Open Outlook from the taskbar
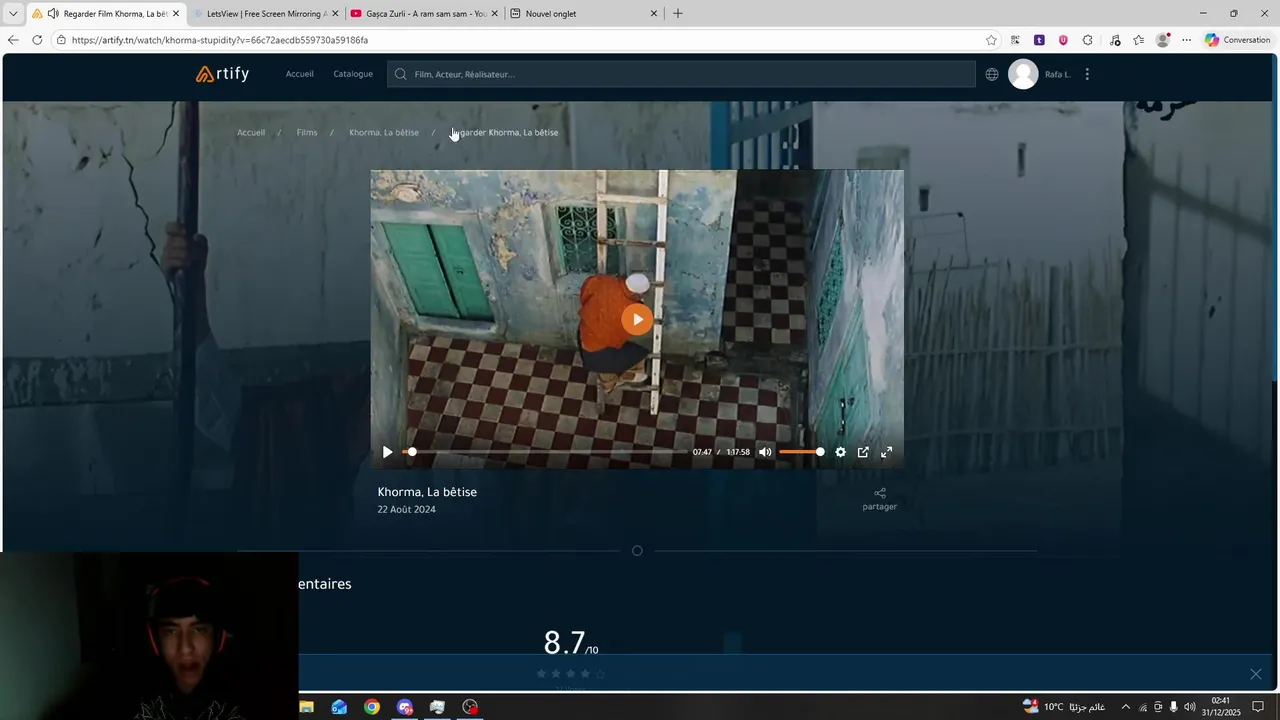Screen dimensions: 1280x720 (x=339, y=707)
